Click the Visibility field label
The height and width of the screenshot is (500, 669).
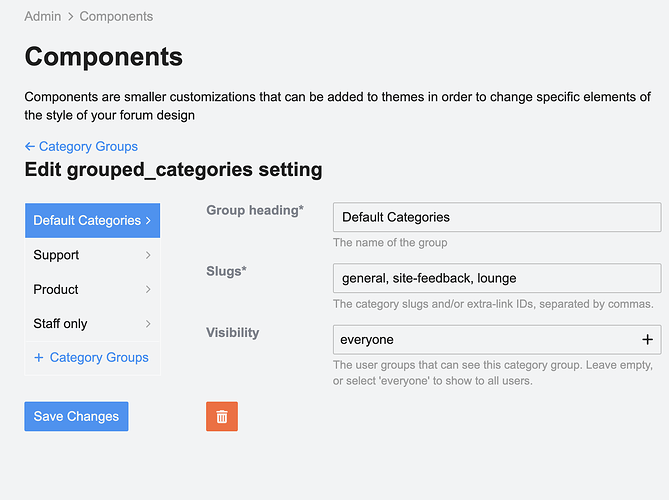[x=233, y=333]
